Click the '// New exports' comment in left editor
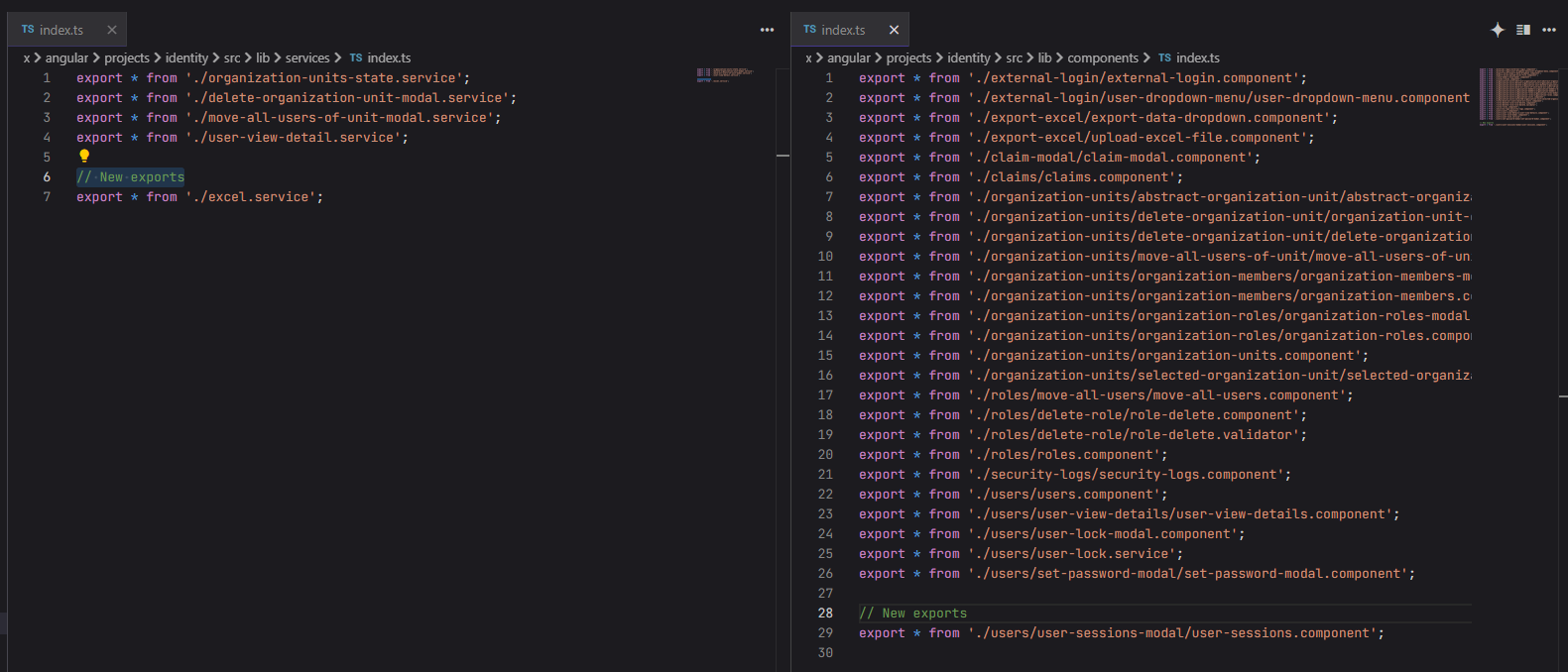The height and width of the screenshot is (672, 1568). click(x=130, y=177)
